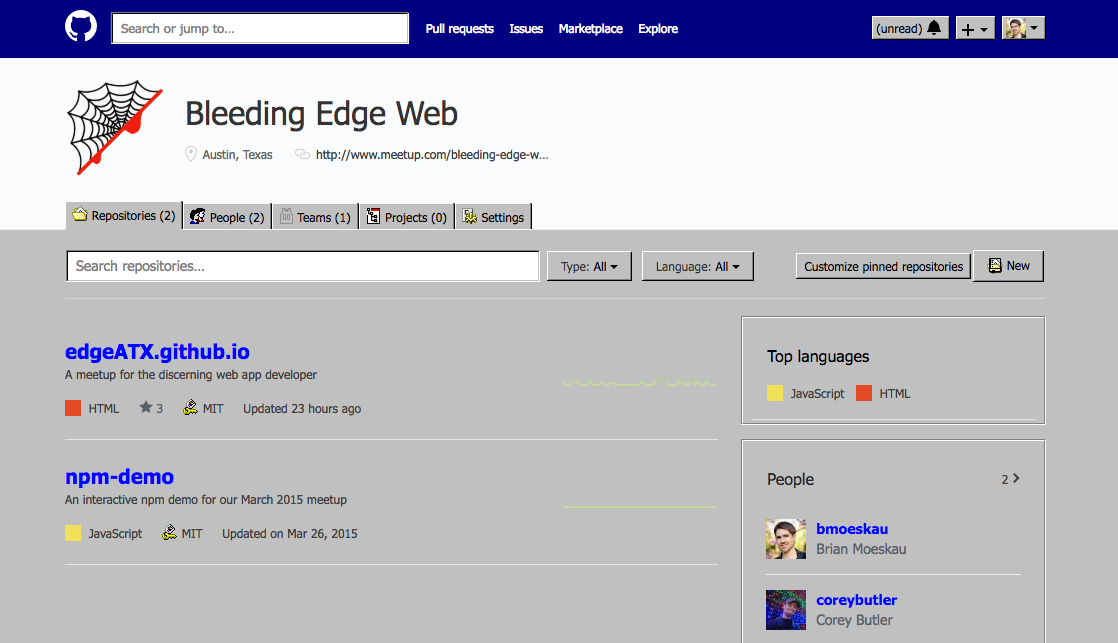Click the activity graph for edgeATX.github.io
The width and height of the screenshot is (1118, 643).
point(639,382)
